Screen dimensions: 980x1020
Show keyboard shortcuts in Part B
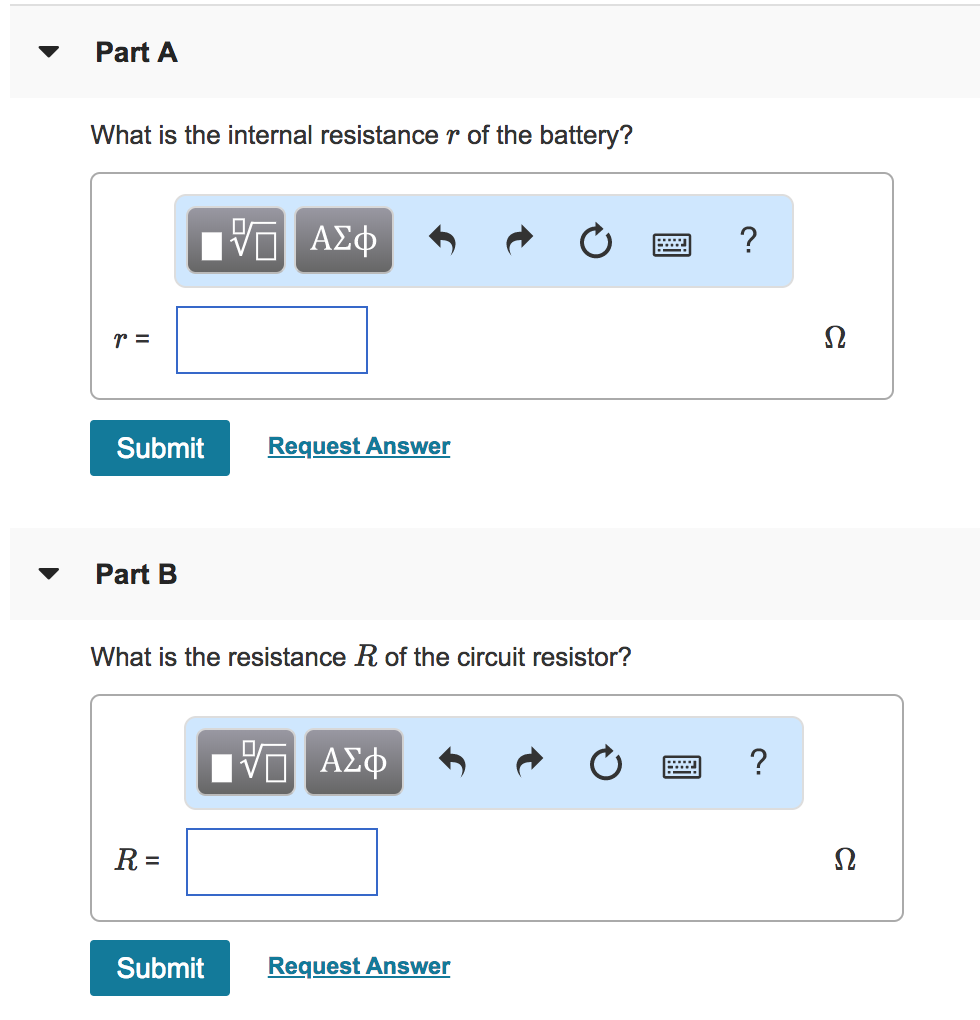[682, 766]
